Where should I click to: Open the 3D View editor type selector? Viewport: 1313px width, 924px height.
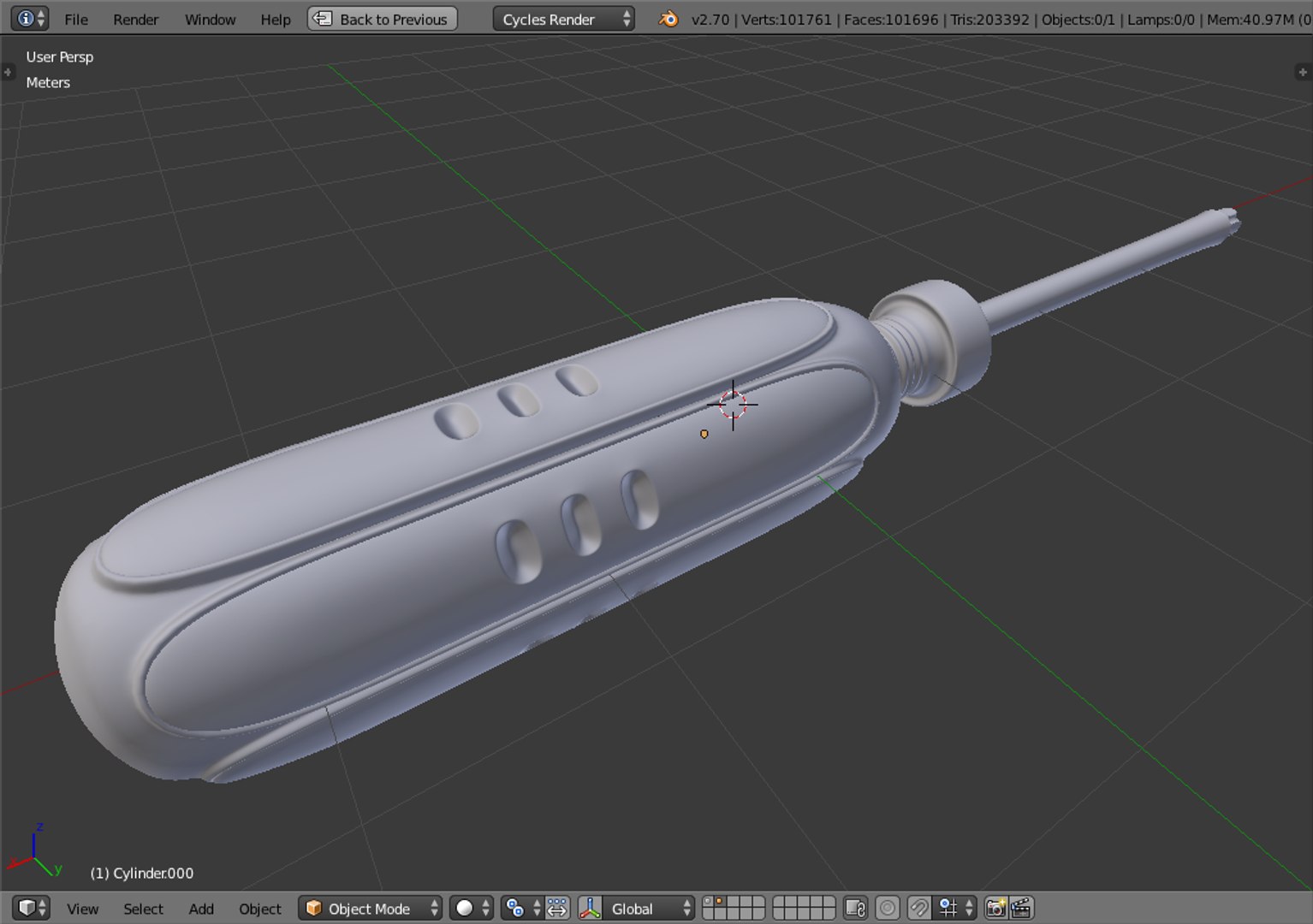pyautogui.click(x=32, y=908)
